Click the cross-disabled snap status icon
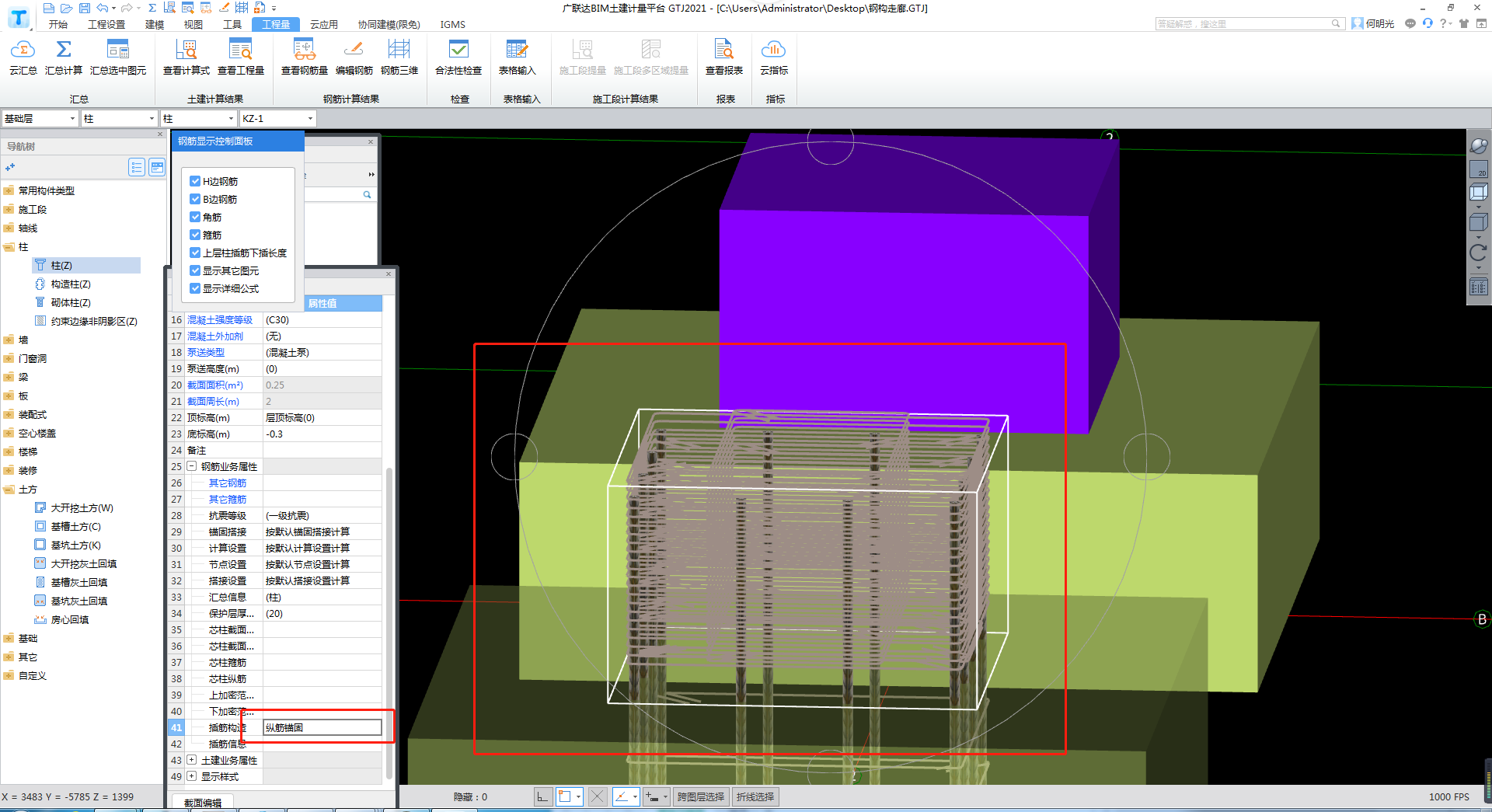Viewport: 1492px width, 812px height. [597, 796]
